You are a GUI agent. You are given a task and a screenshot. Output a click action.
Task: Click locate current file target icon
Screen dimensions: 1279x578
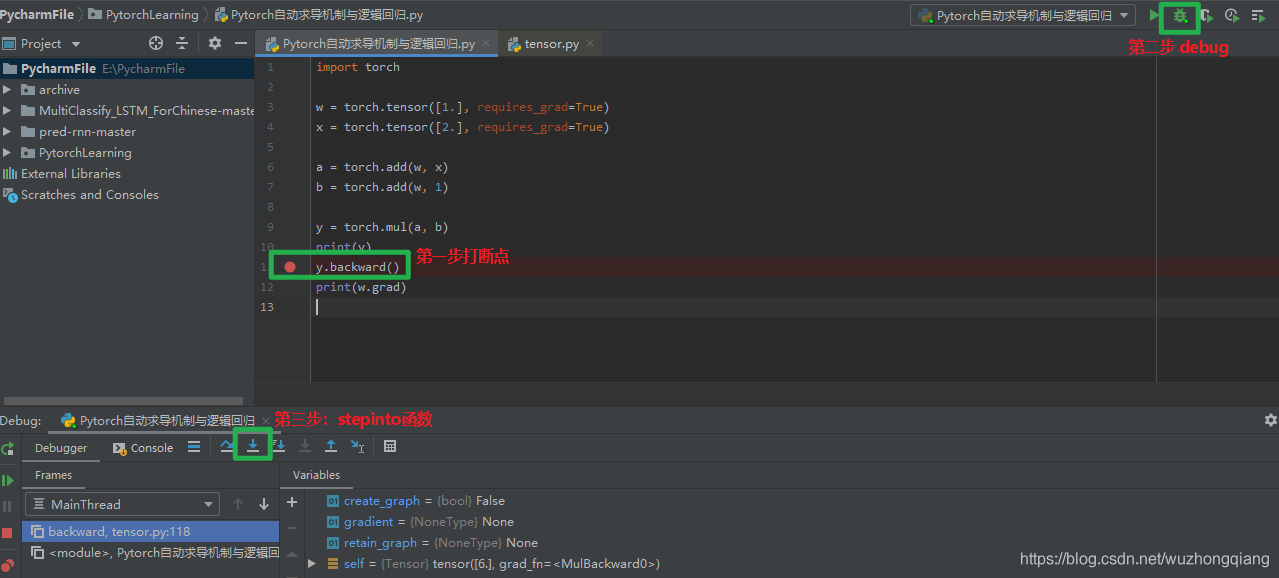click(x=156, y=43)
